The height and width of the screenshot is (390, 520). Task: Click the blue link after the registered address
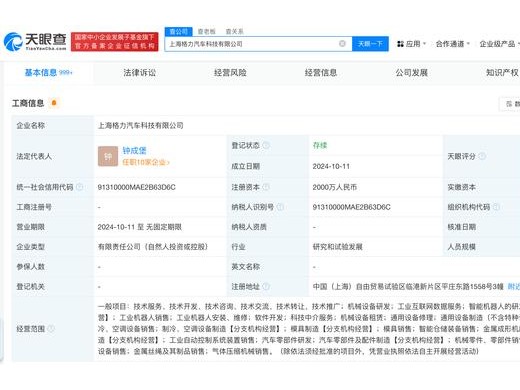pos(513,286)
